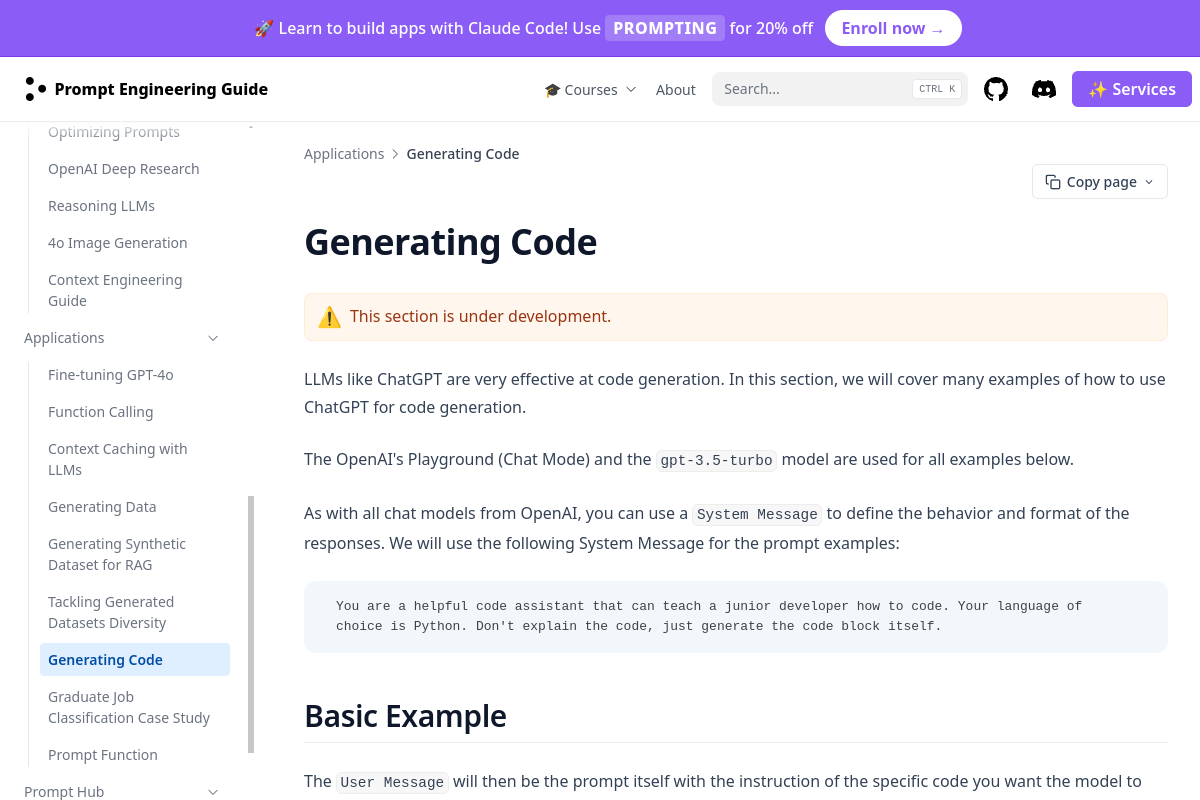Viewport: 1200px width, 800px height.
Task: Click the Enroll now button
Action: click(x=893, y=28)
